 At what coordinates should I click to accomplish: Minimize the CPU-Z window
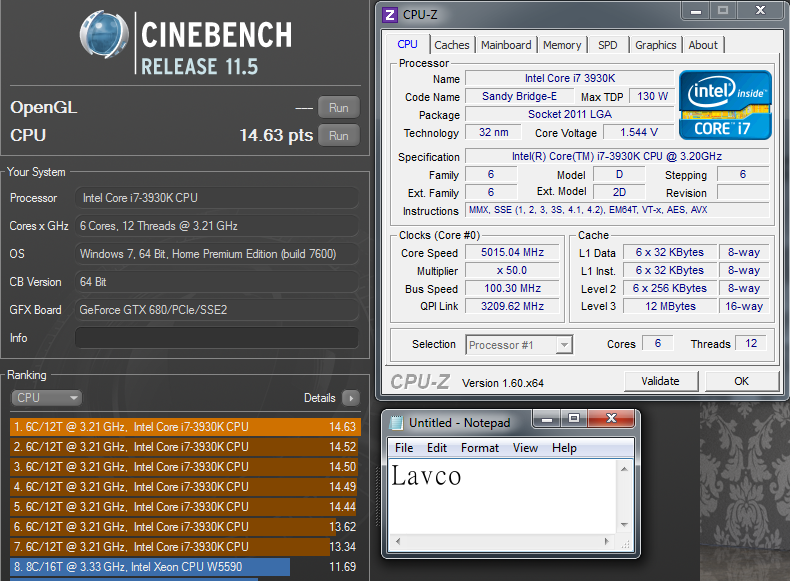click(696, 11)
